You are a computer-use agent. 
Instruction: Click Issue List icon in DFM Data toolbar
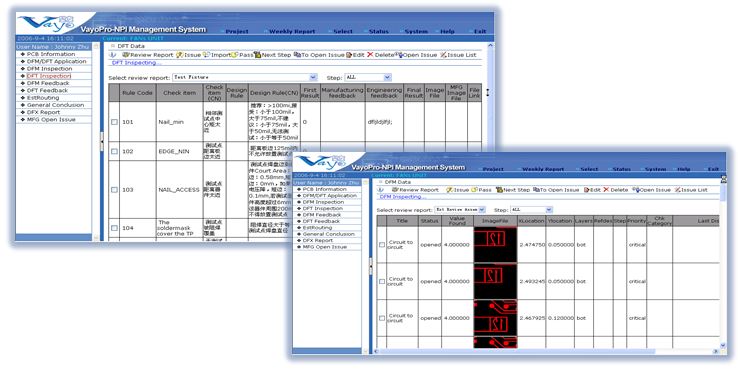tap(678, 190)
